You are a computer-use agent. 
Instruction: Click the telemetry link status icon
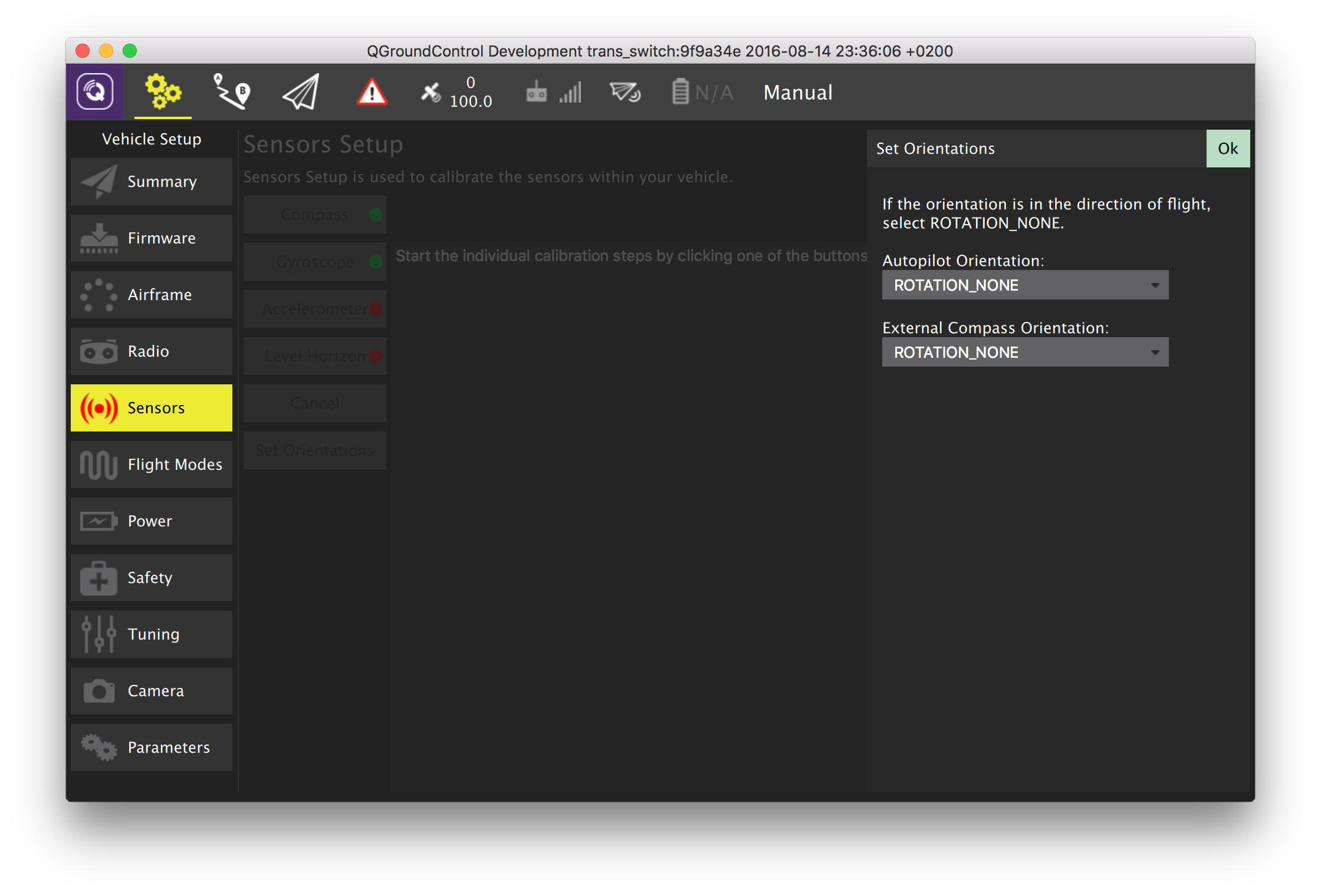tap(625, 92)
